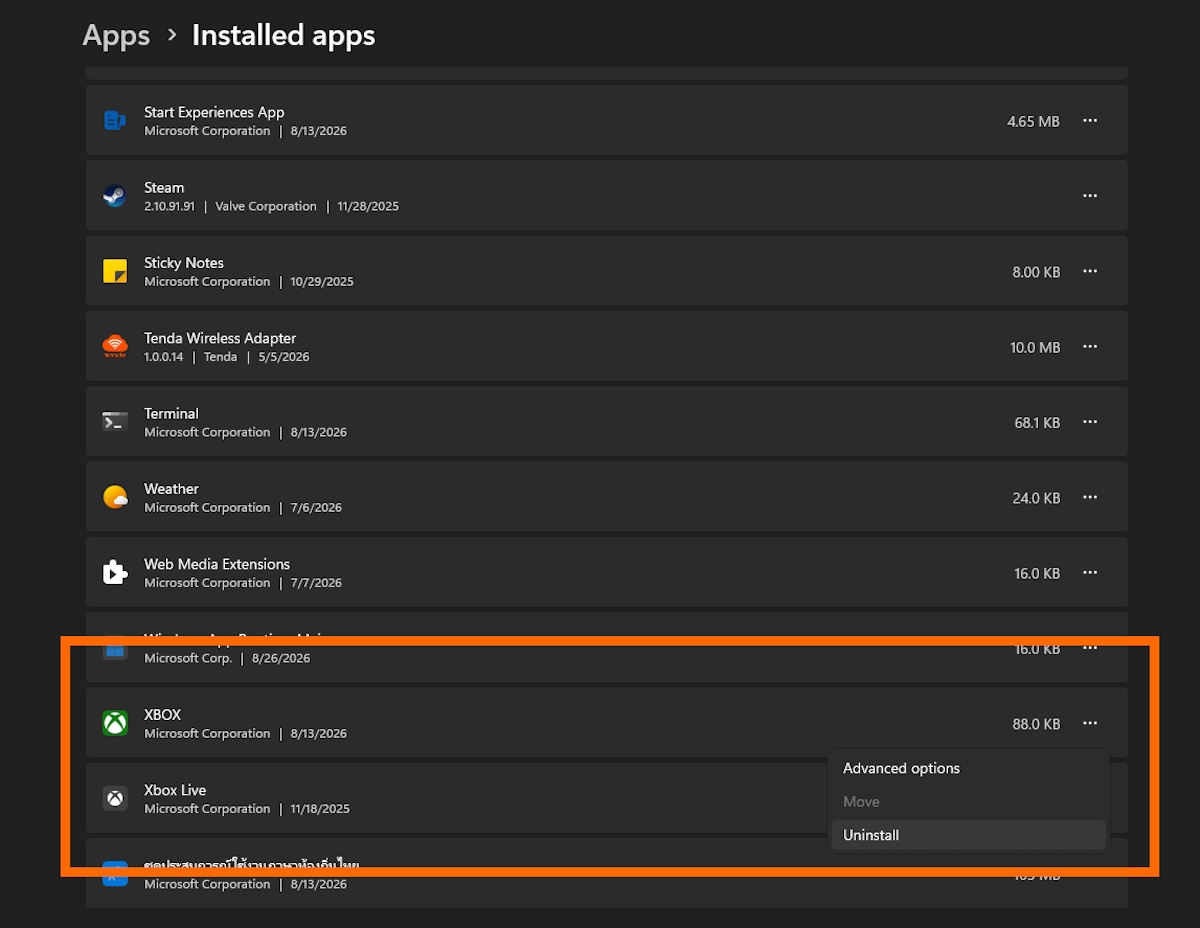Click the 5/5/2026 install date

[284, 357]
